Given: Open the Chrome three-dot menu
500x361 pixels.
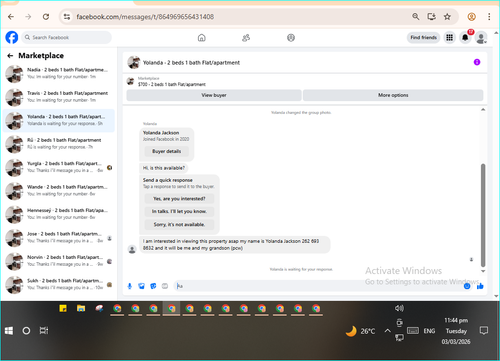Looking at the screenshot, I should tap(489, 17).
